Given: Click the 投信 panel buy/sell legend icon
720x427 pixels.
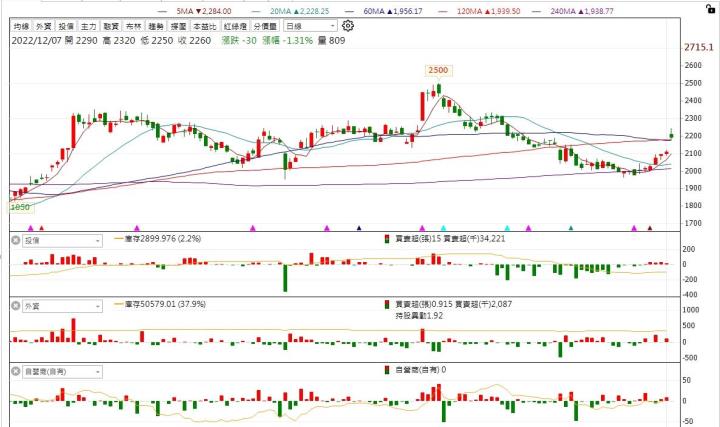Looking at the screenshot, I should [387, 239].
